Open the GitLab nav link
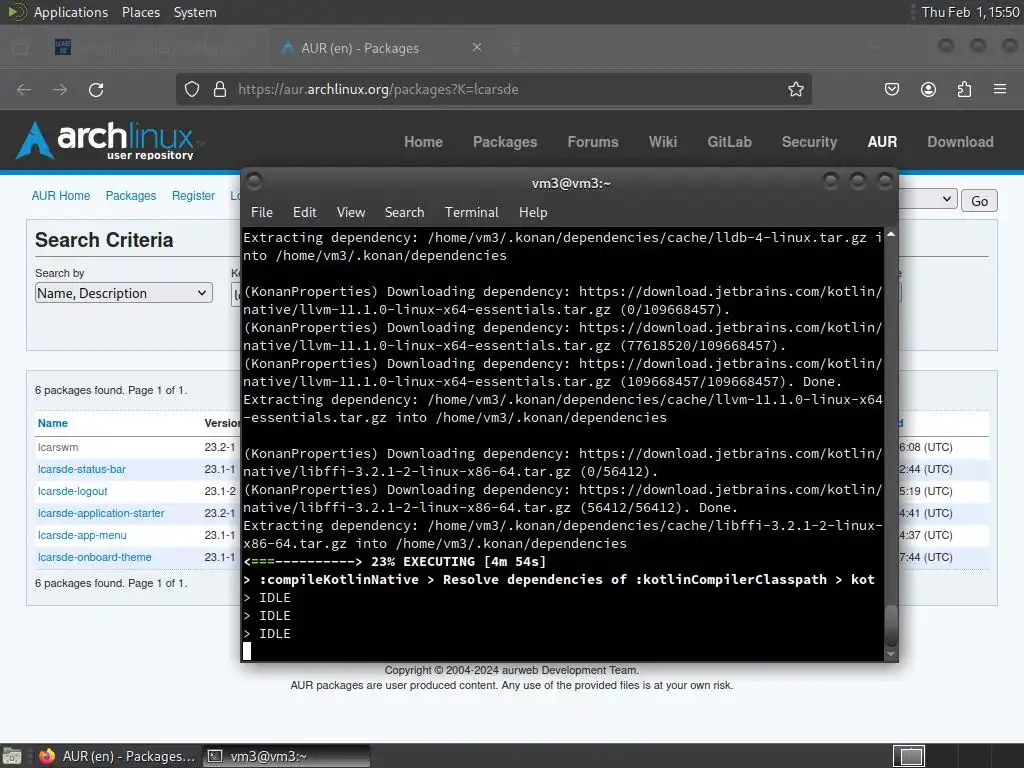This screenshot has height=768, width=1024. (x=729, y=142)
